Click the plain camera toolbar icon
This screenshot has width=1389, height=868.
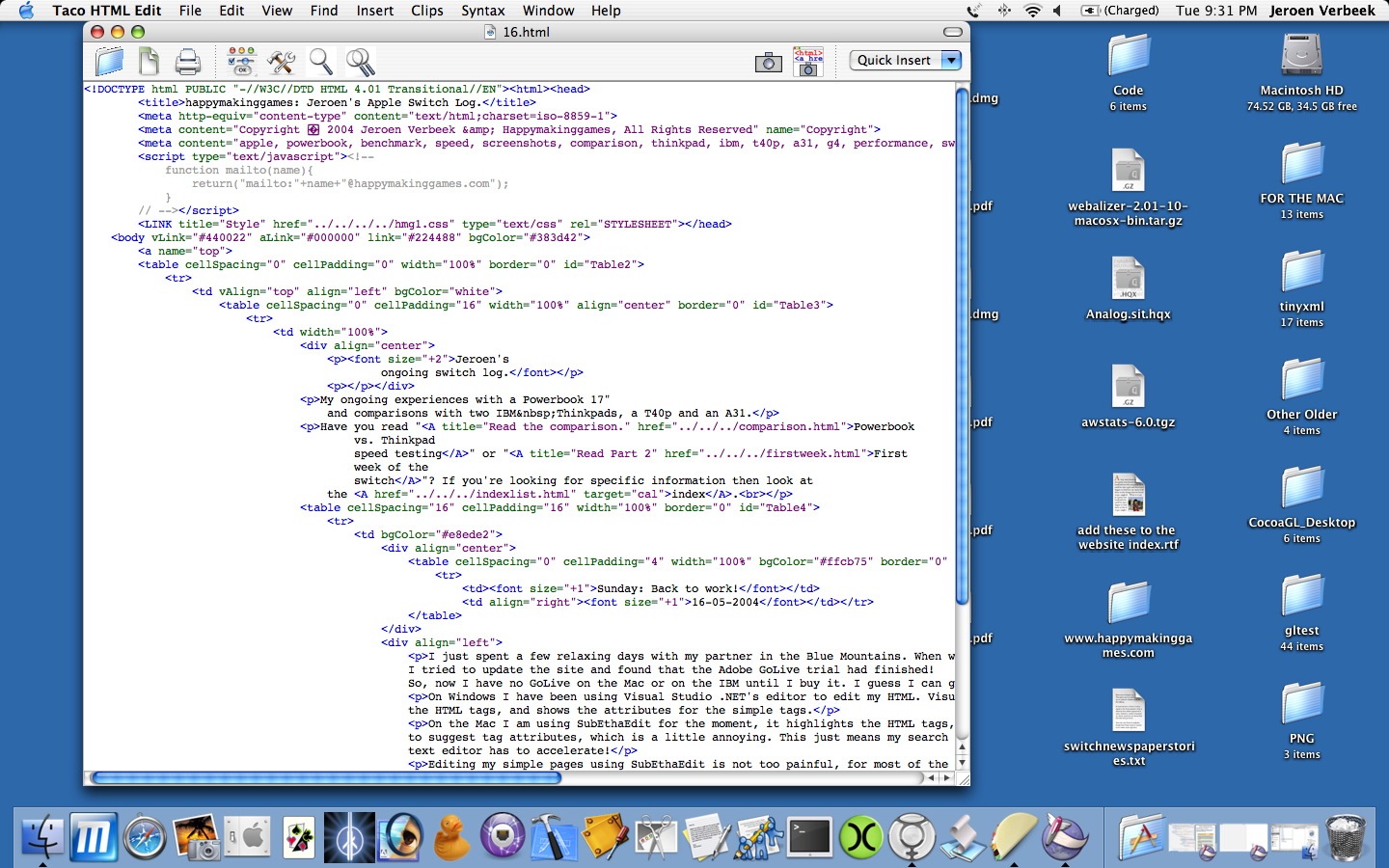[x=769, y=63]
